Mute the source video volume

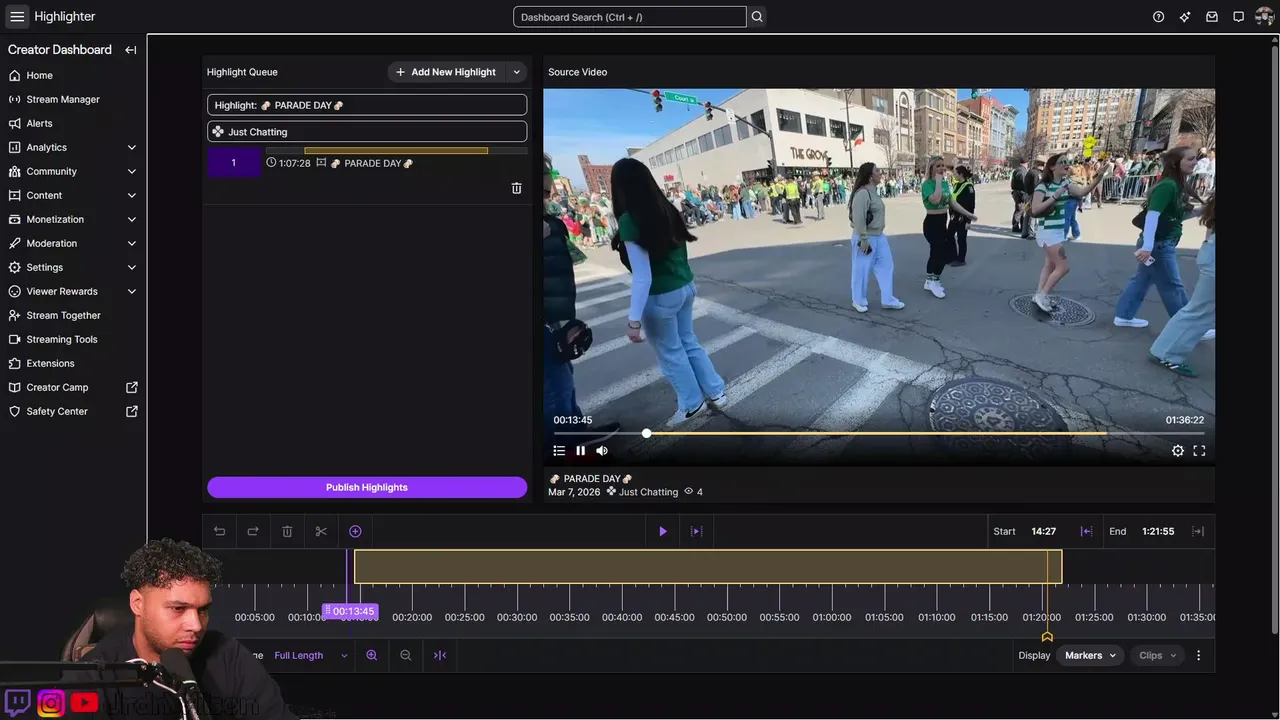coord(602,451)
